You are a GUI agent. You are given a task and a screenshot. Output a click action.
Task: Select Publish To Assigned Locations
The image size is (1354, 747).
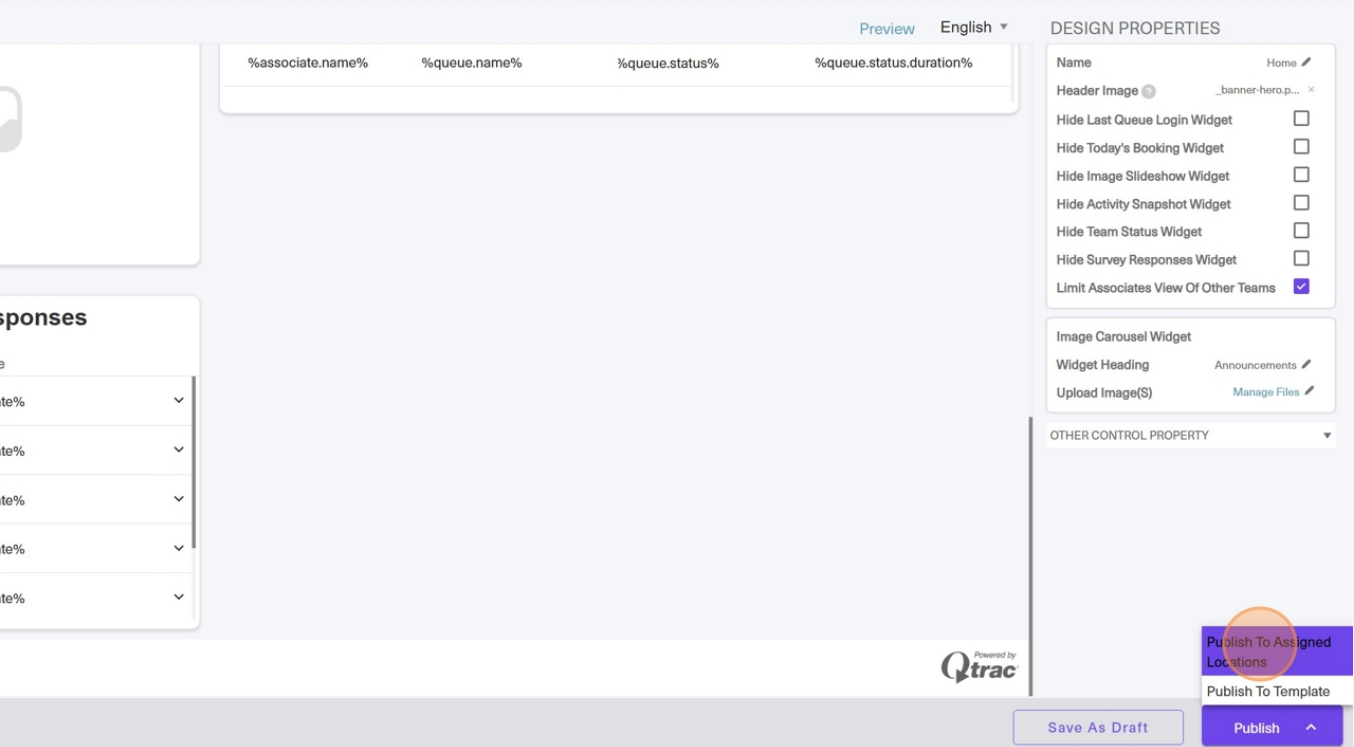point(1277,652)
